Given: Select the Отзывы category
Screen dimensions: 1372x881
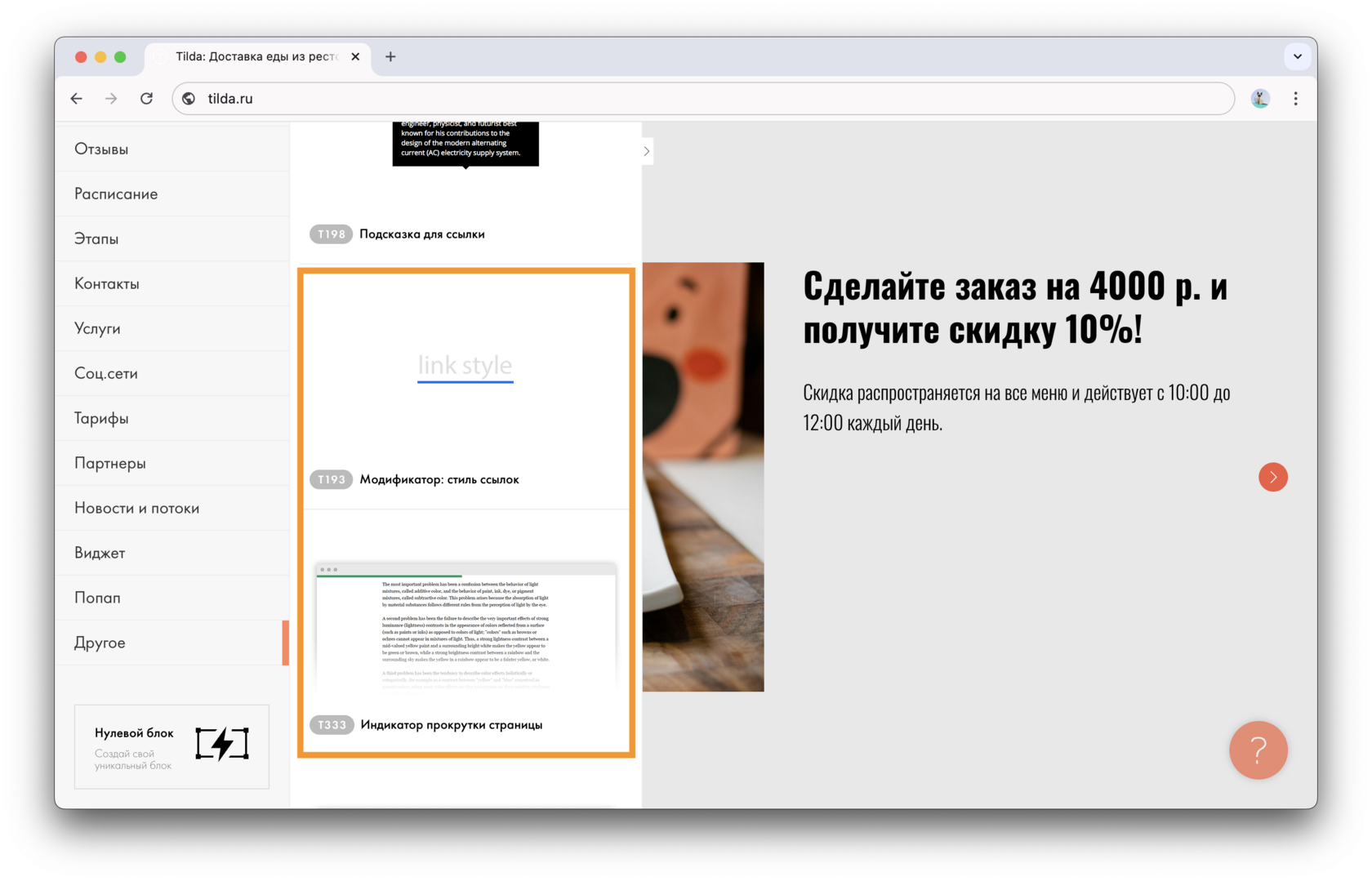Looking at the screenshot, I should point(101,149).
